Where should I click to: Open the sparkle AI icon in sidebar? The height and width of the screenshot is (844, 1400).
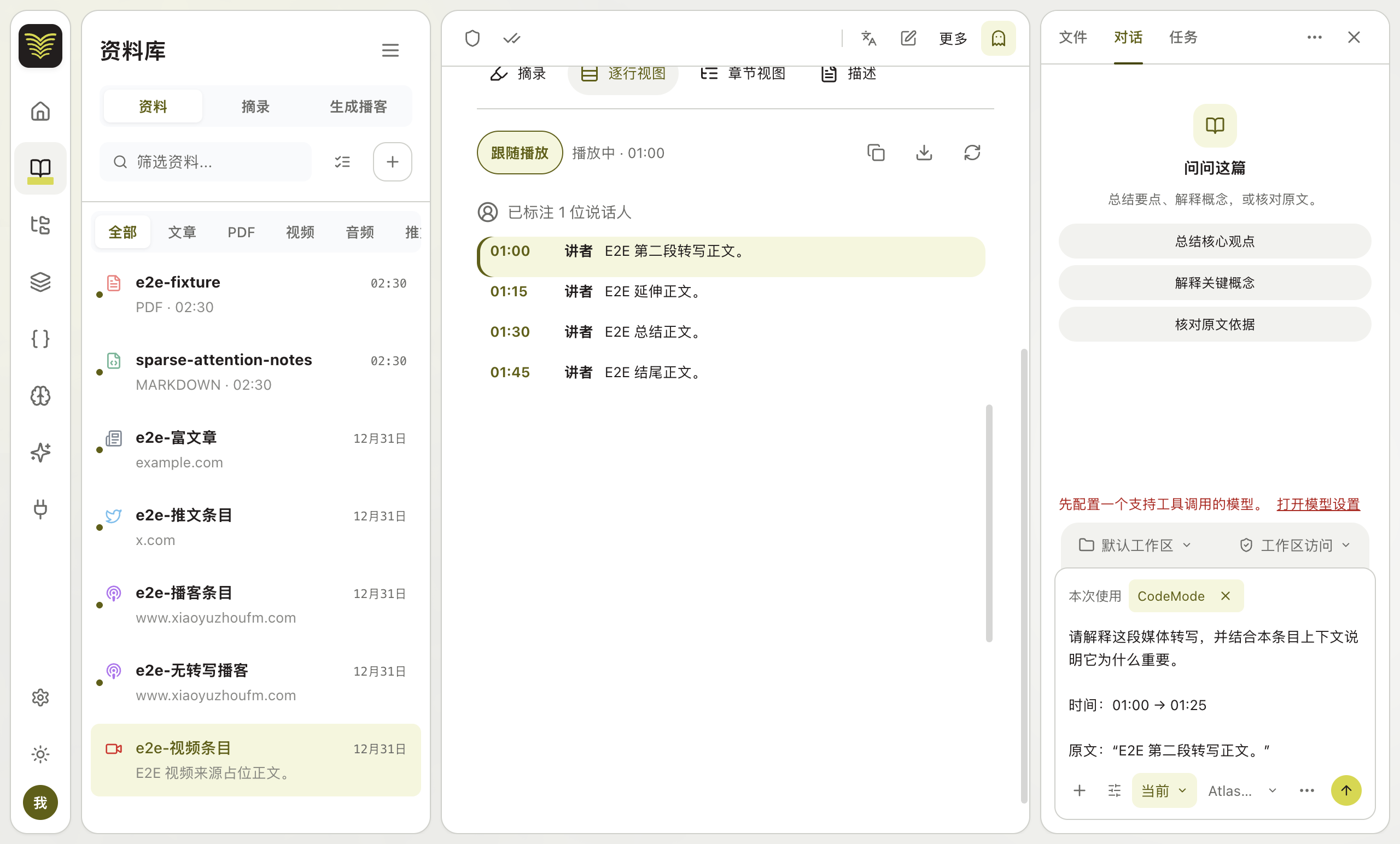[40, 452]
